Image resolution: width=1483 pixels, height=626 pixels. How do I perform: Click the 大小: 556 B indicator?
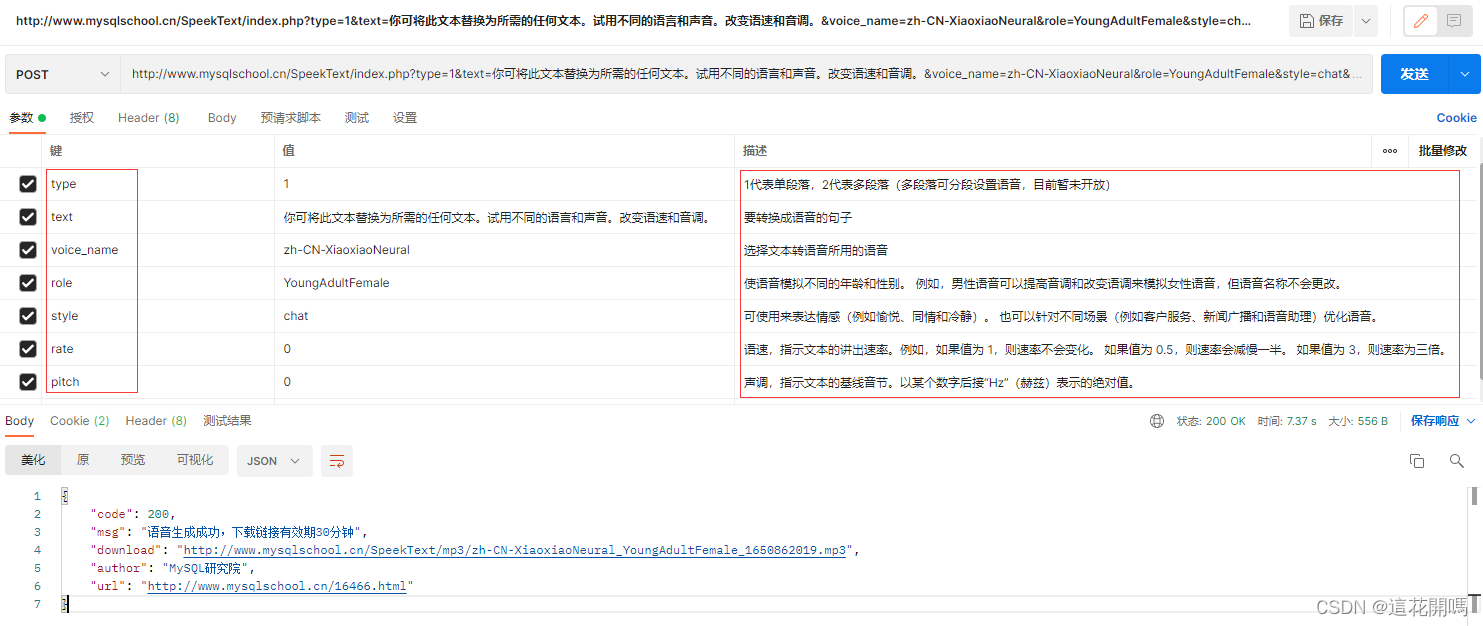click(1358, 421)
